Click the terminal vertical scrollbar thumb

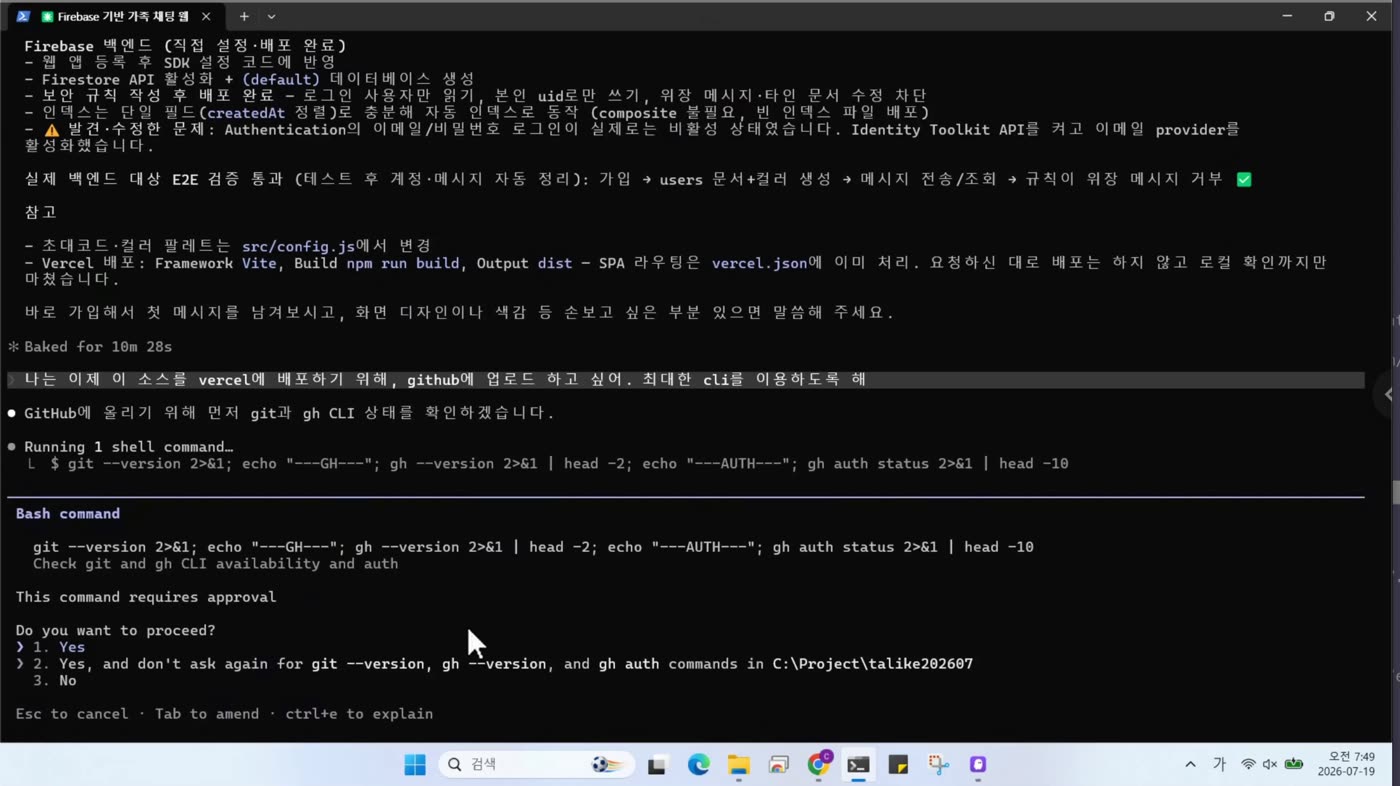[1395, 493]
